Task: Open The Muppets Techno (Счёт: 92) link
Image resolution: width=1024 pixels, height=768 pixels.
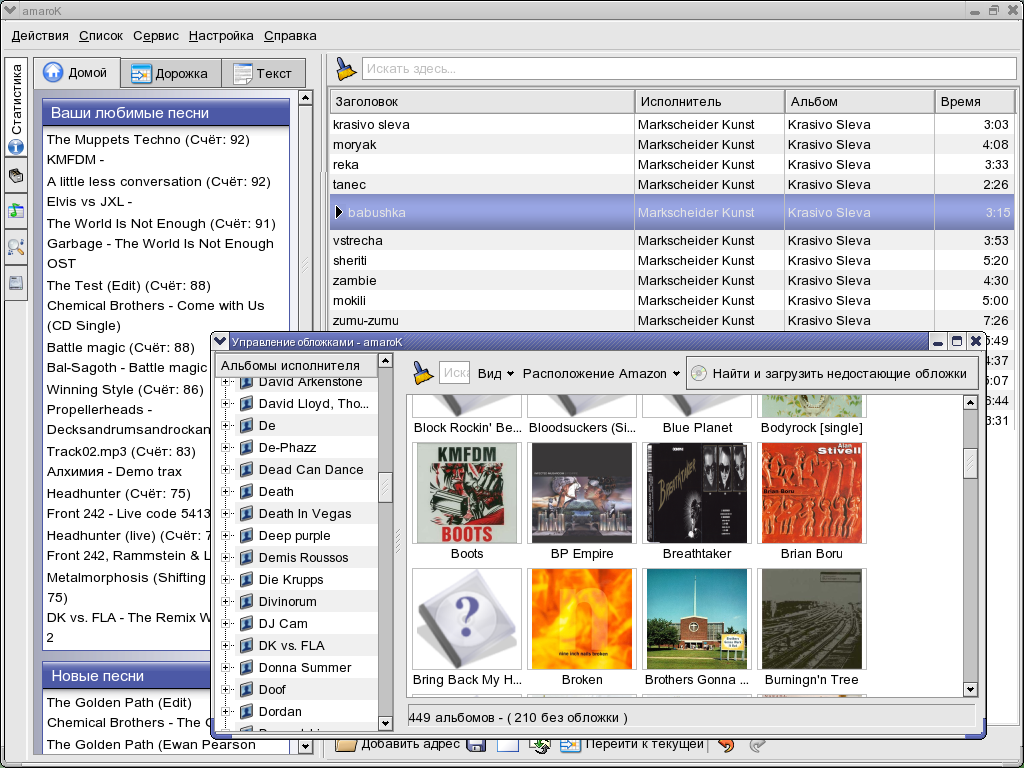Action: click(148, 140)
